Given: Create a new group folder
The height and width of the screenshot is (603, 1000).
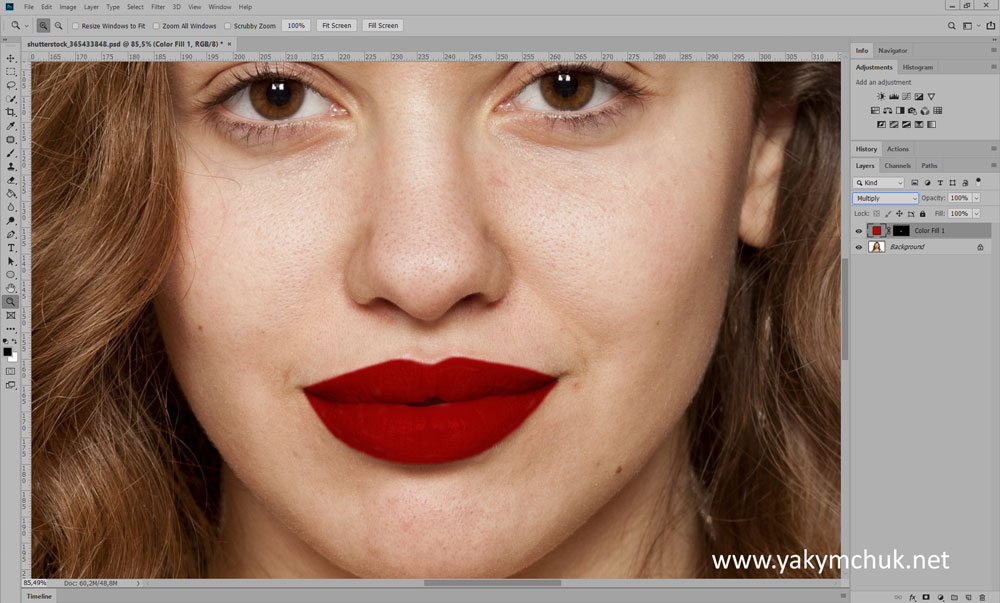Looking at the screenshot, I should 954,597.
